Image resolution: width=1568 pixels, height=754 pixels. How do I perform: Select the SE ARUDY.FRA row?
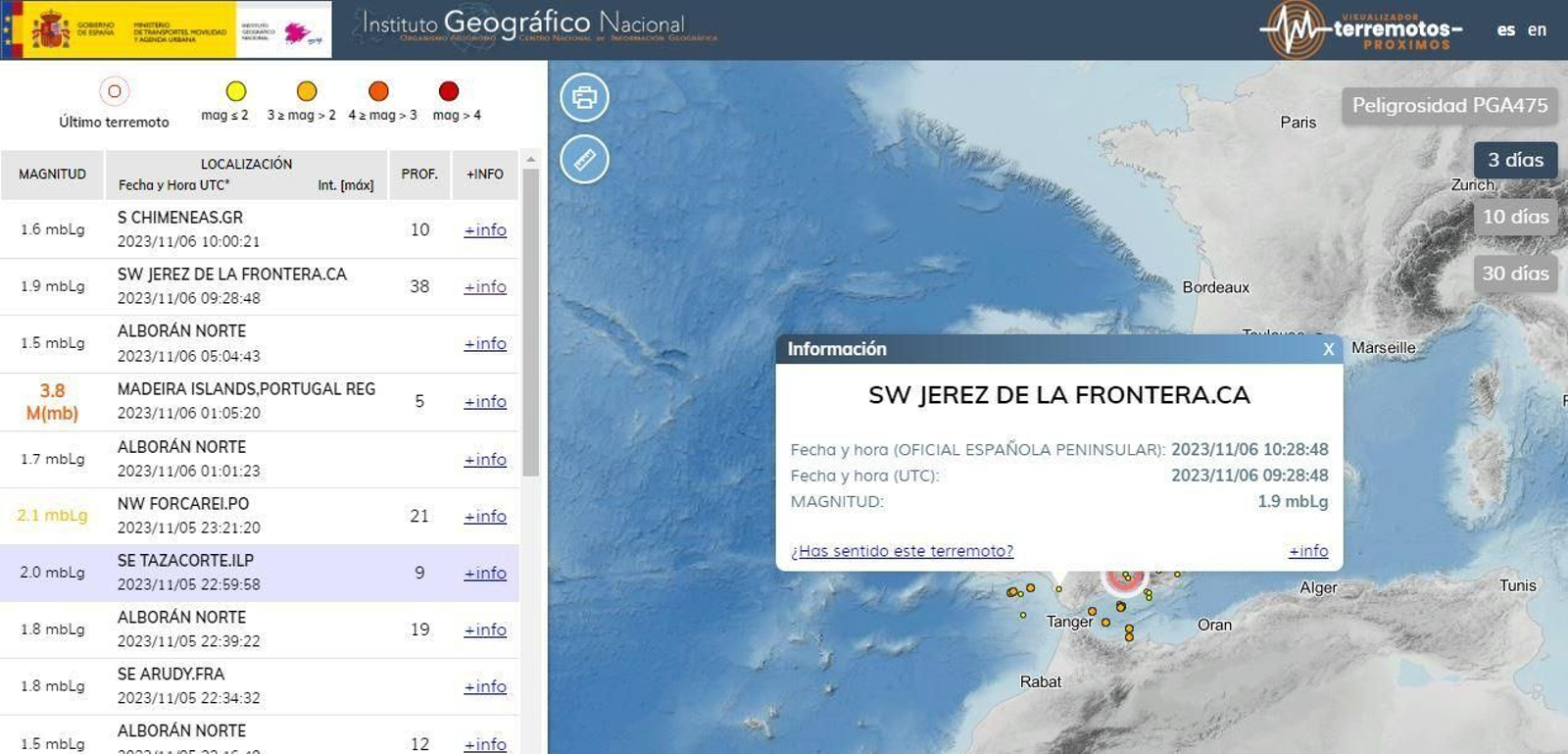[x=260, y=686]
